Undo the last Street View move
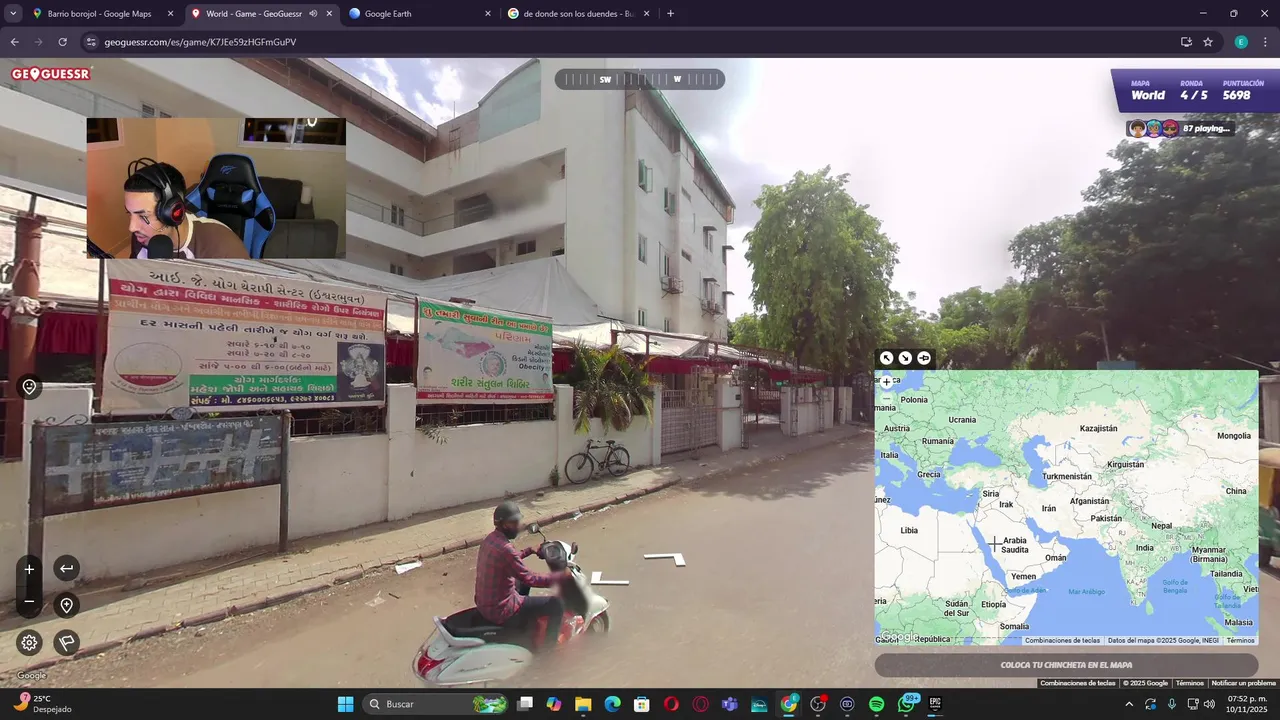Screen dimensions: 1280x720 tap(66, 569)
